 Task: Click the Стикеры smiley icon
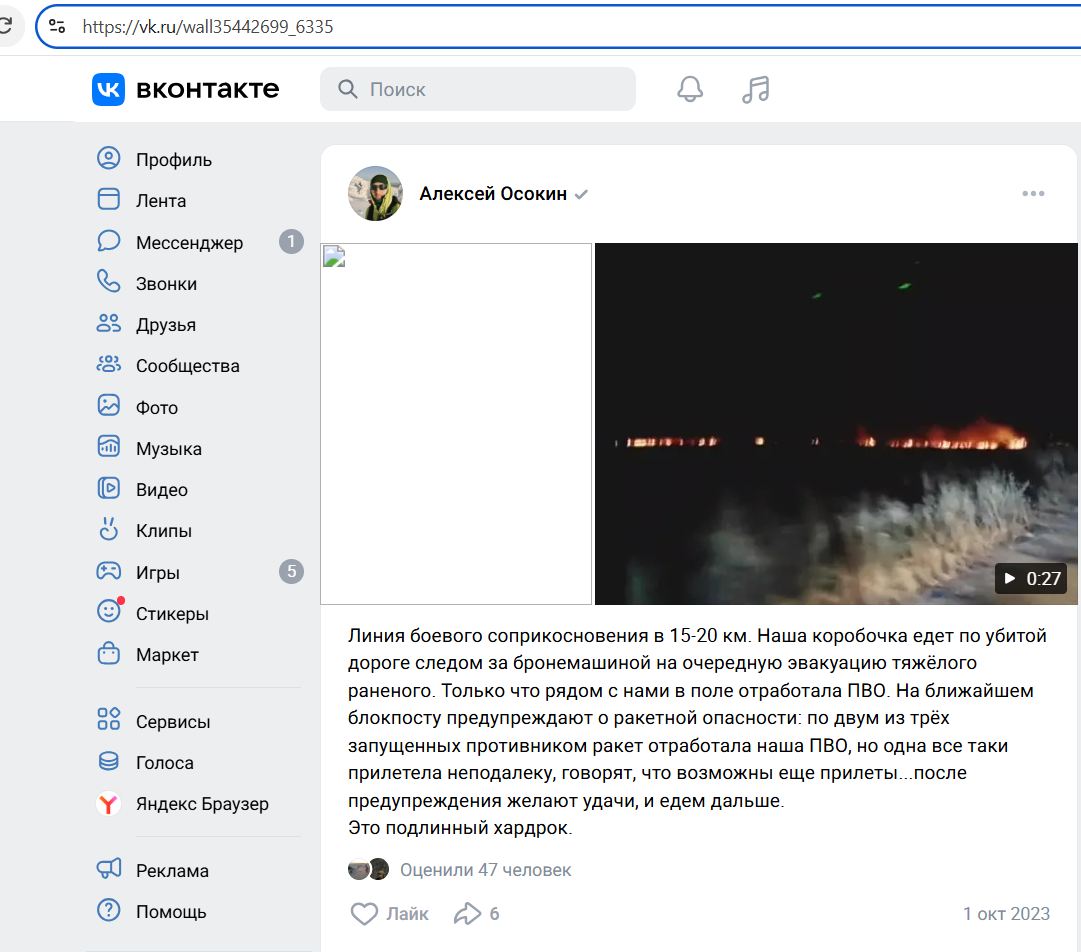pyautogui.click(x=110, y=611)
